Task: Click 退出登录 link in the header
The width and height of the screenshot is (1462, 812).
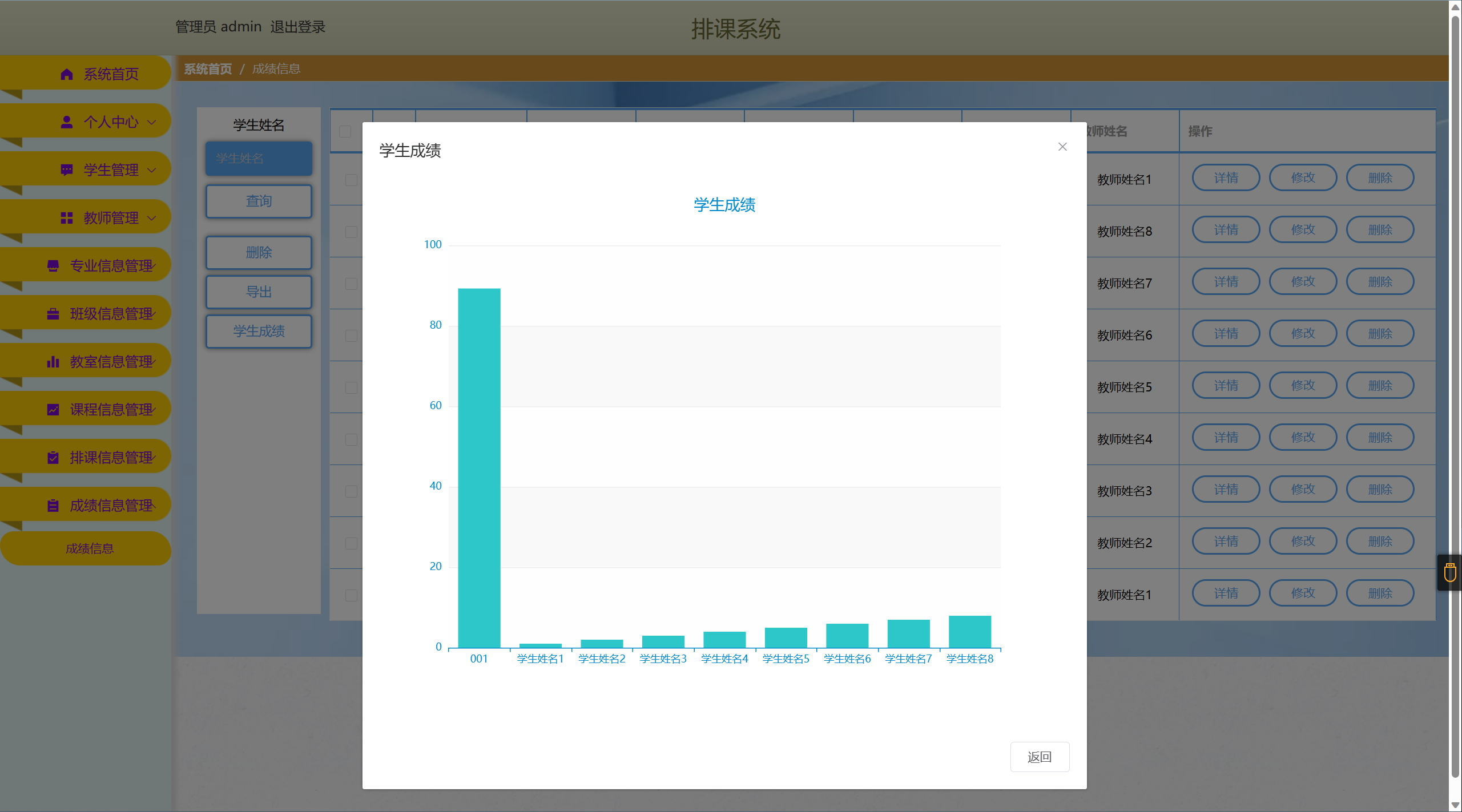Action: [297, 27]
